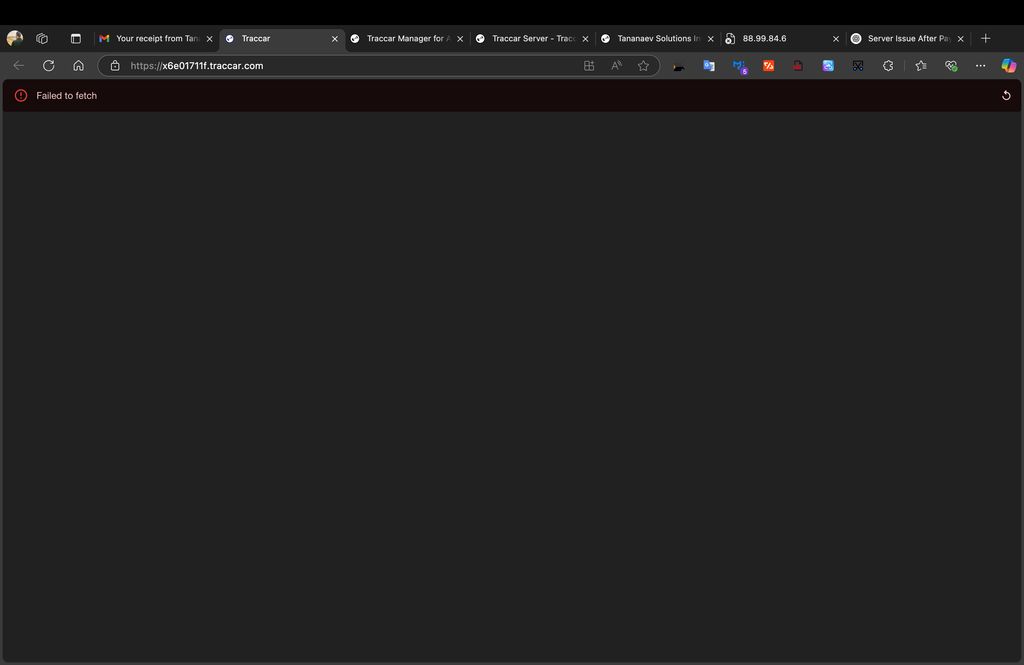The image size is (1024, 665).
Task: Click the scissors screenshot extension icon
Action: pos(858,65)
